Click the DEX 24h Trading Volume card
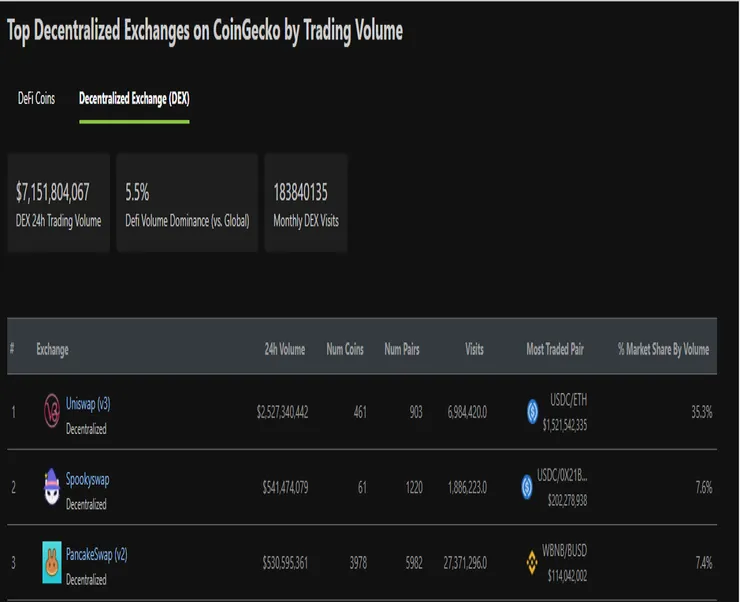The width and height of the screenshot is (740, 602). click(x=59, y=202)
